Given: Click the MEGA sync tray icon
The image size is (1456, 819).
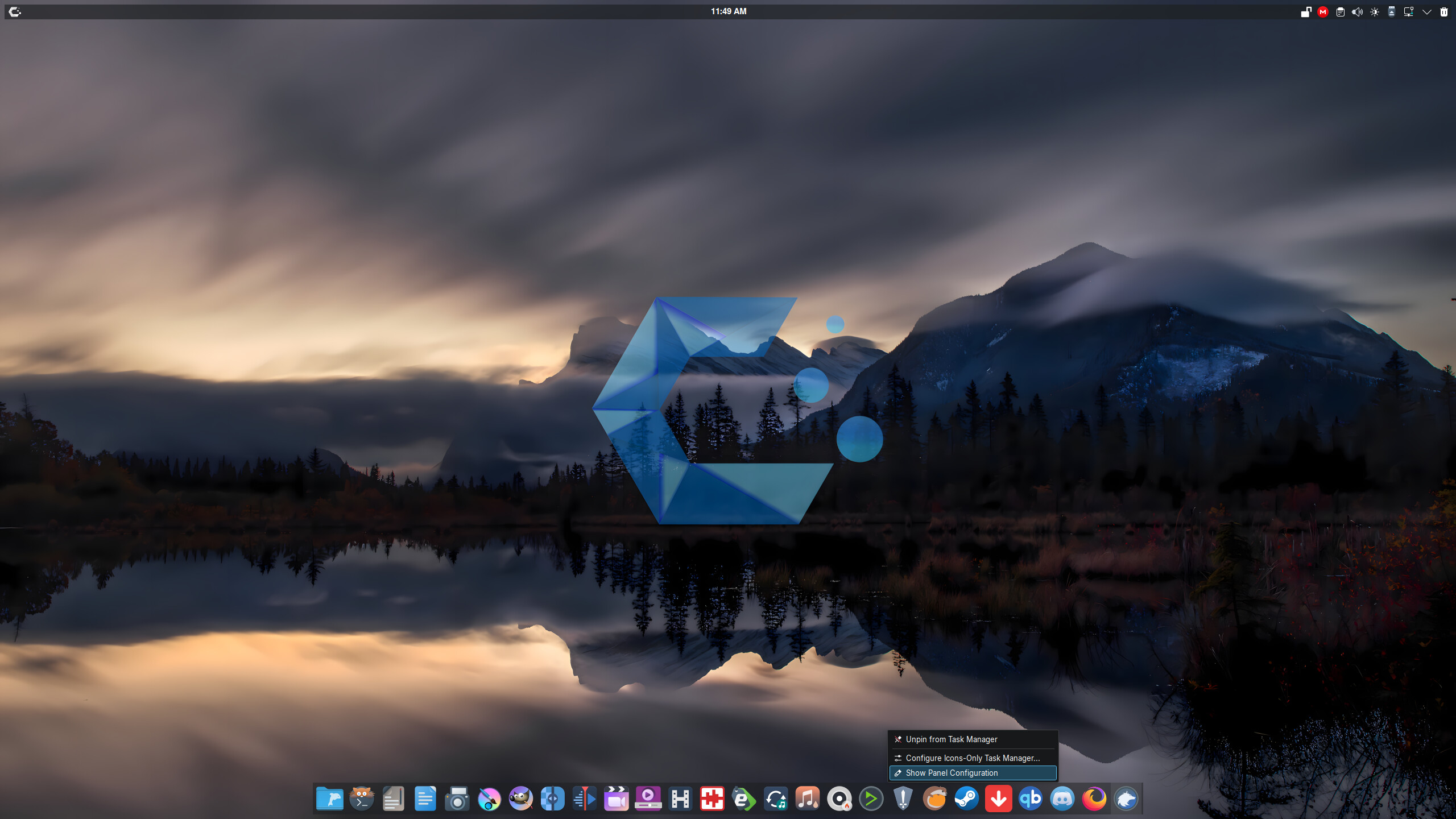Looking at the screenshot, I should (1323, 12).
